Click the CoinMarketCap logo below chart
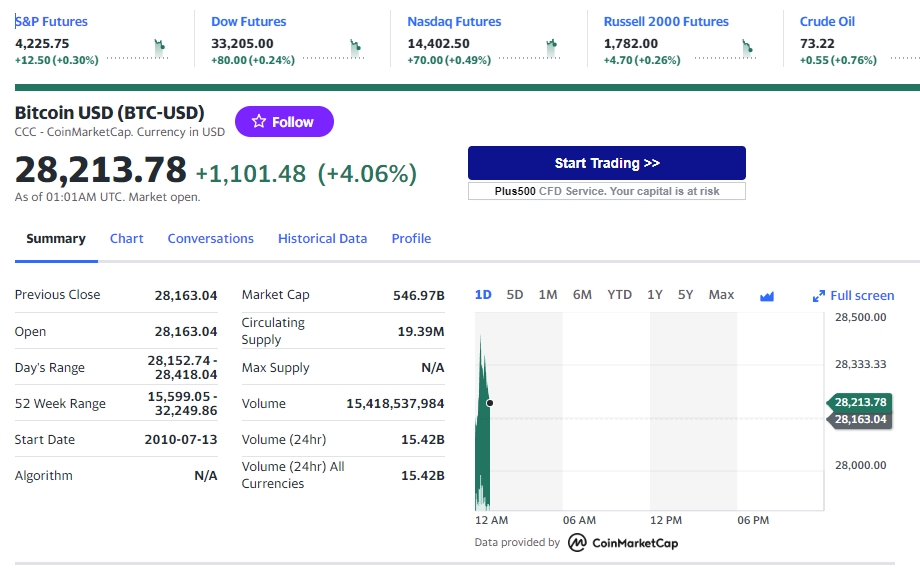The height and width of the screenshot is (569, 920). [x=623, y=543]
